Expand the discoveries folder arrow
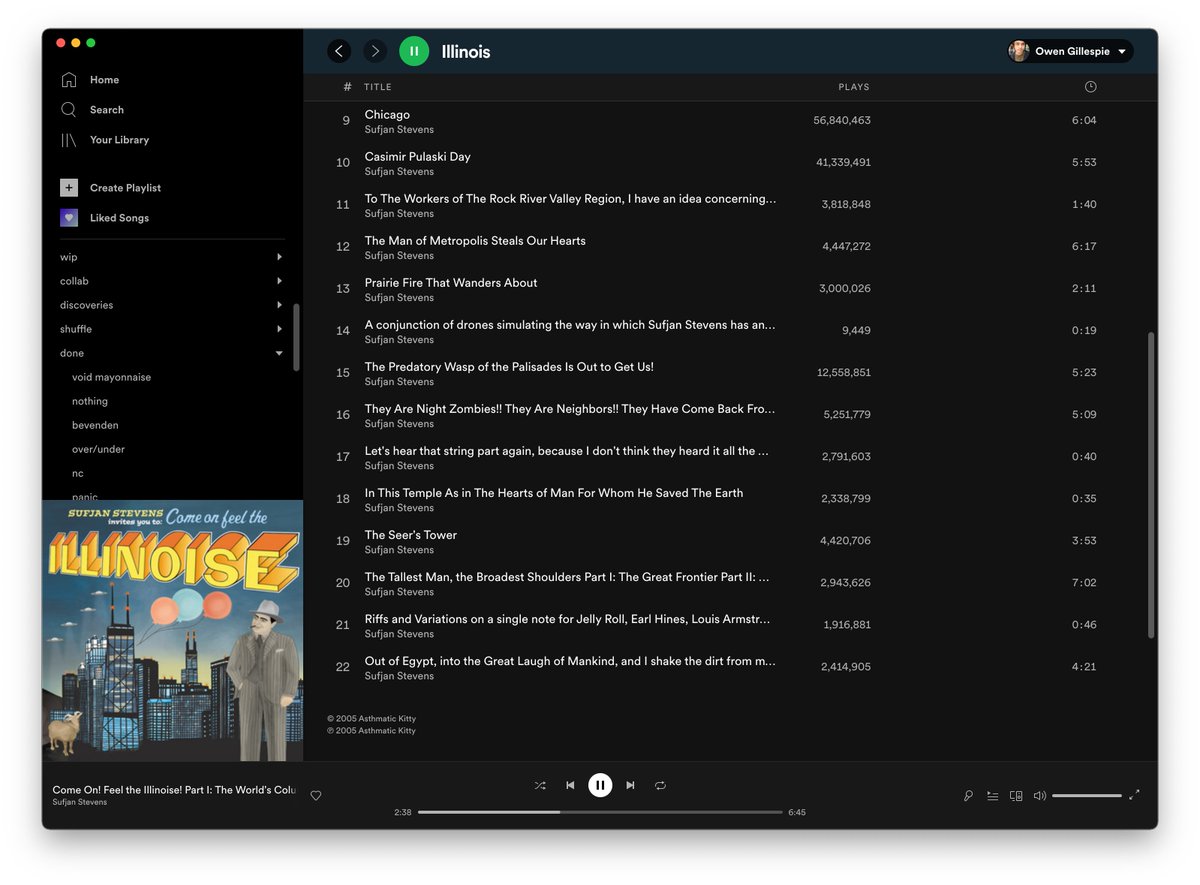 (279, 305)
